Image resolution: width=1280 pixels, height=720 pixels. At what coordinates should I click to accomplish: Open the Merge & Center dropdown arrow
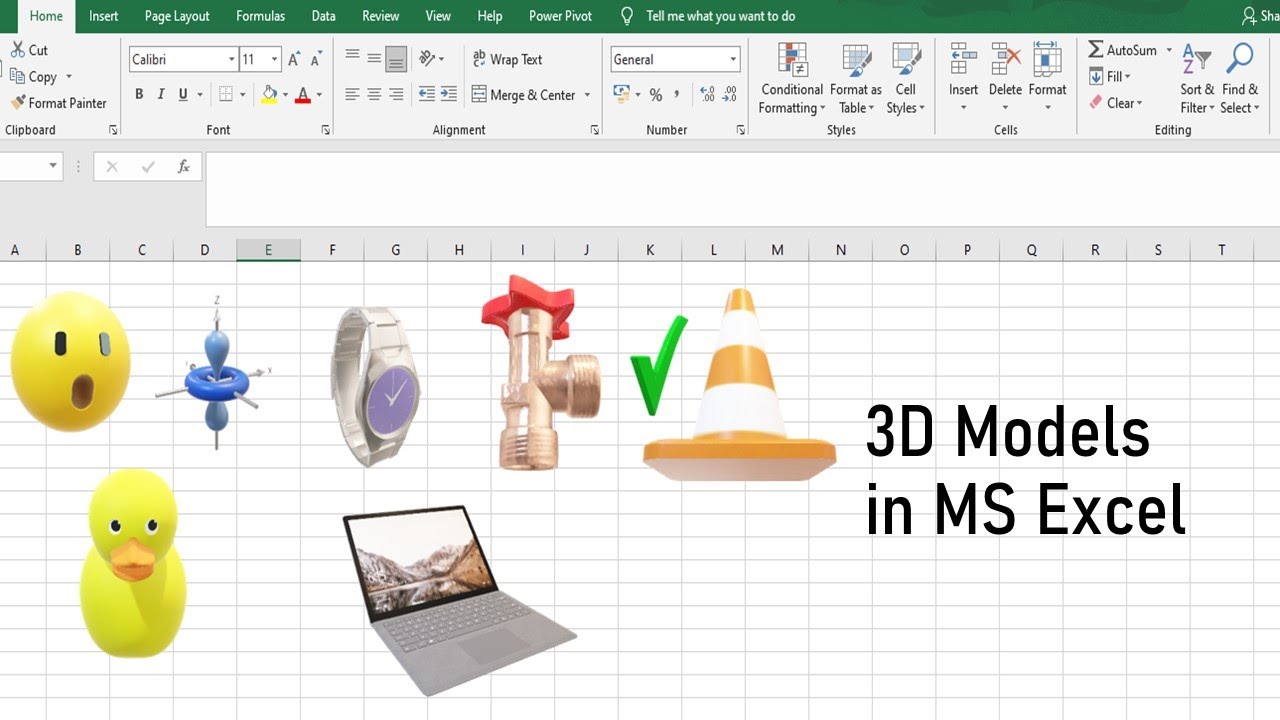(587, 95)
